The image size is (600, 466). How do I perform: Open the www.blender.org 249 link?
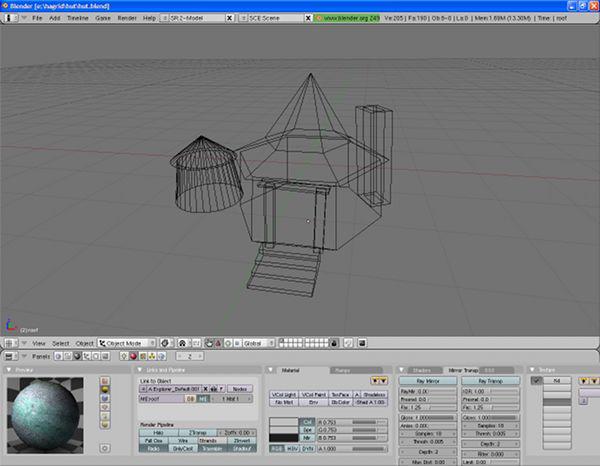coord(348,18)
